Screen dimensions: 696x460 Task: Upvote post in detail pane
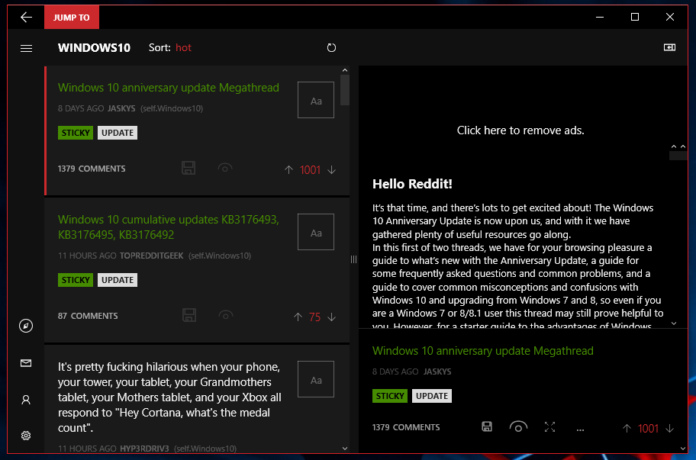(627, 428)
